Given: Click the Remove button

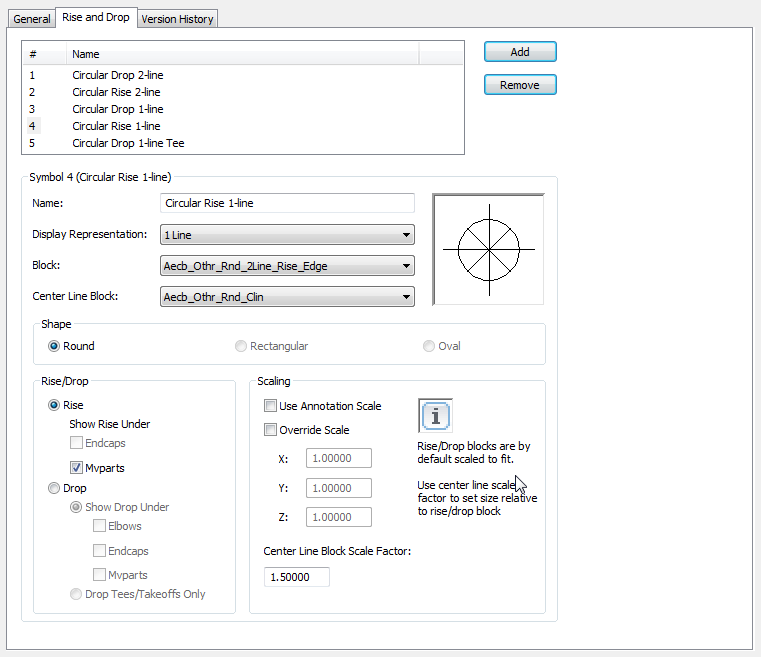Looking at the screenshot, I should click(520, 85).
